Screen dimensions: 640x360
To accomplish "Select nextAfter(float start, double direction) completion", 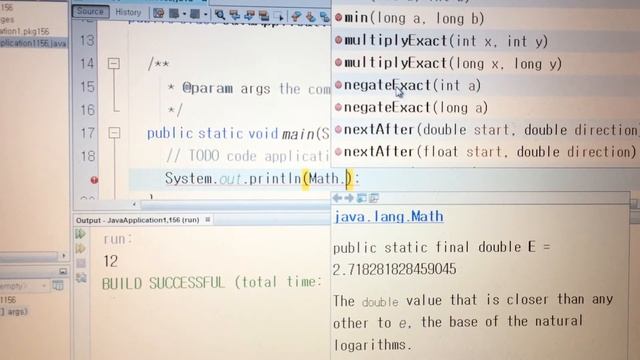I will pos(485,152).
